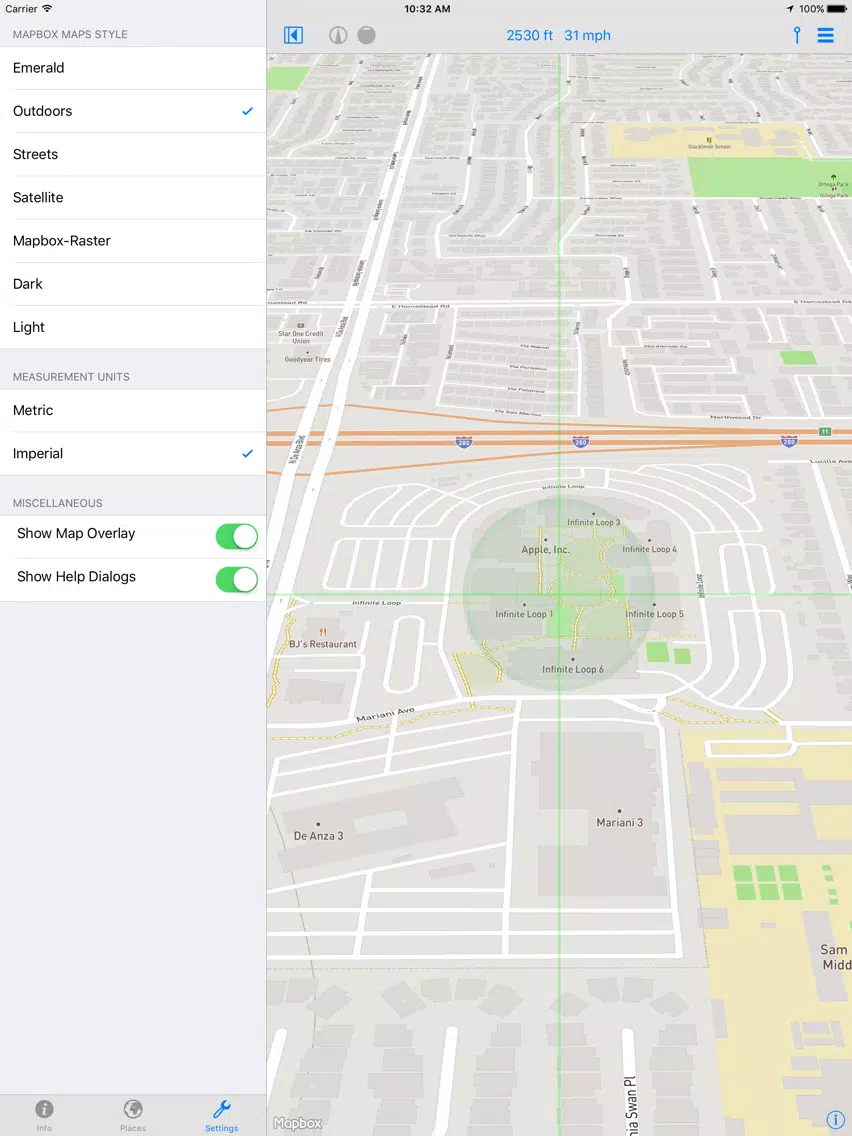
Task: Tap the 31 mph speed readout
Action: coord(588,36)
